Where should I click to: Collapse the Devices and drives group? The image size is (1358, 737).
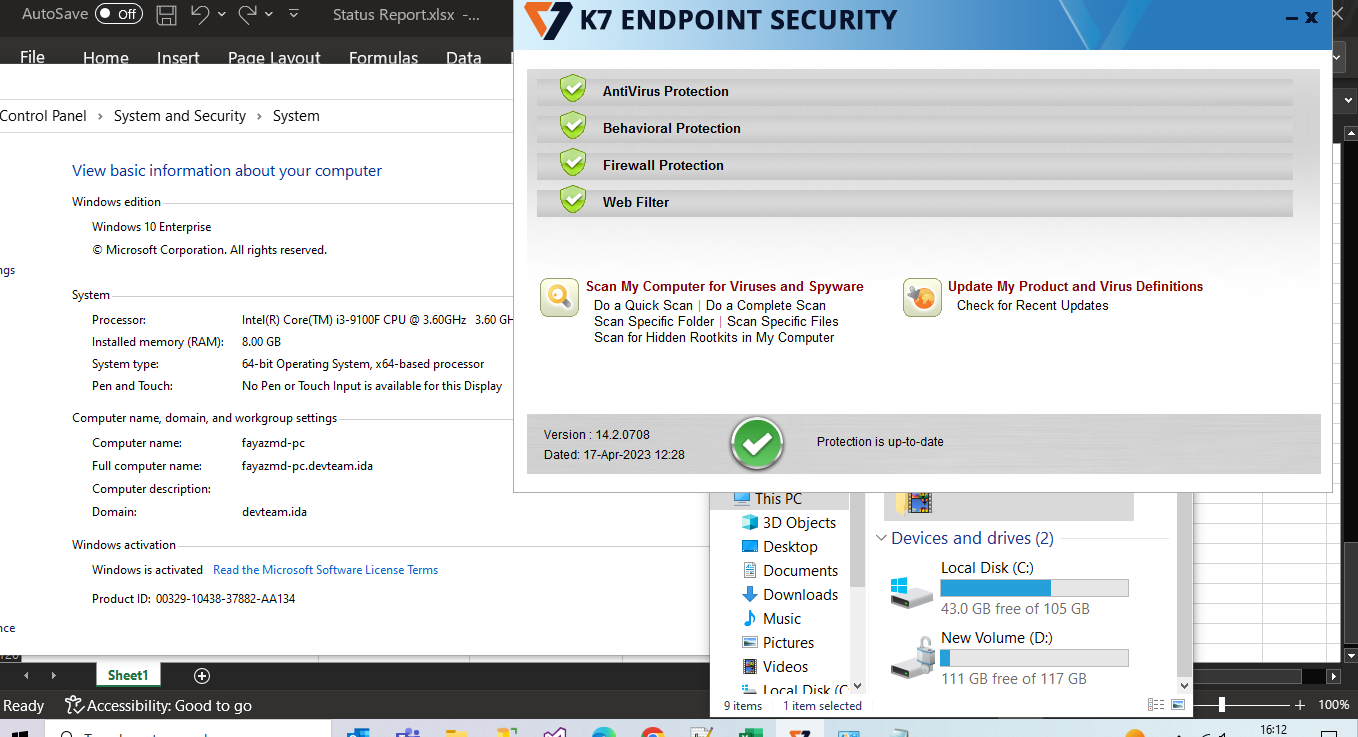click(x=881, y=538)
